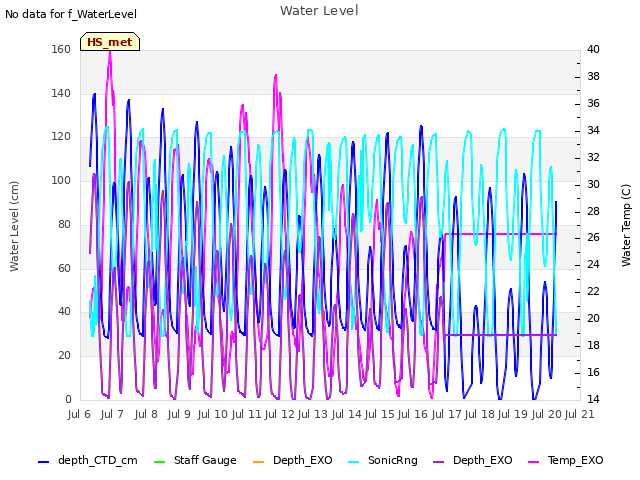Select the Water Level (cm) axis label

pyautogui.click(x=14, y=226)
